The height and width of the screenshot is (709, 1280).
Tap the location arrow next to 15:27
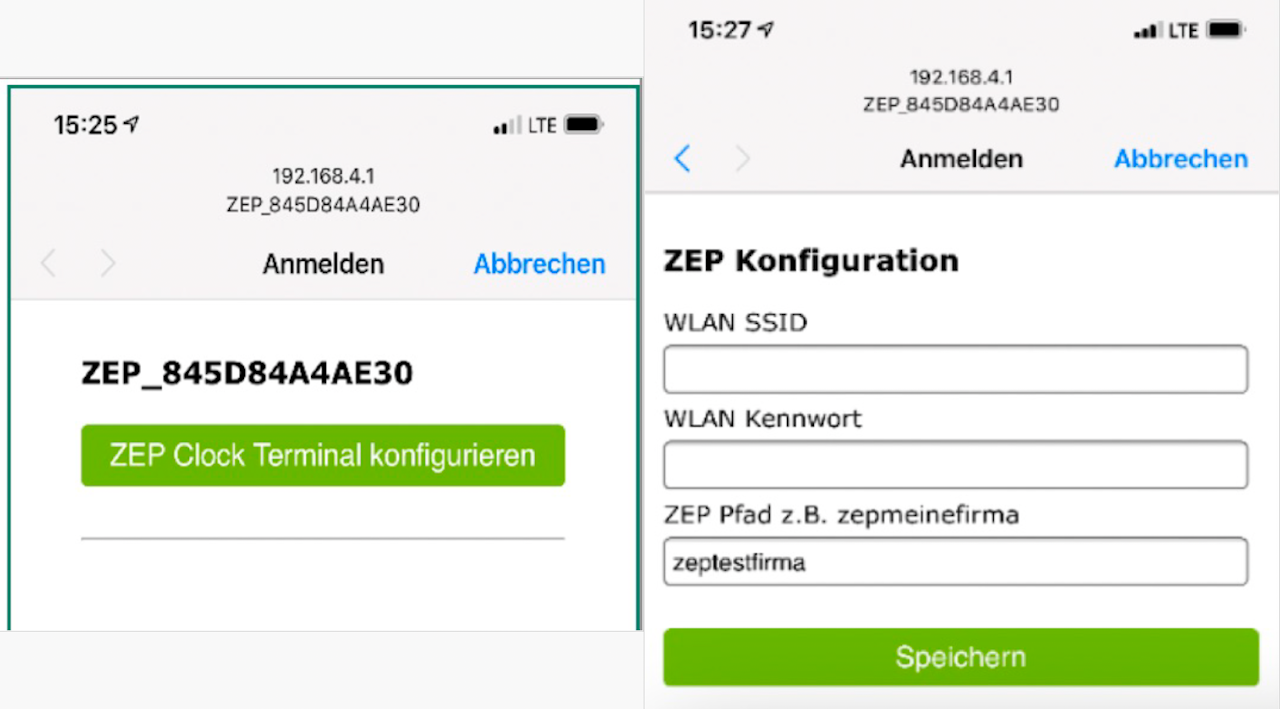(x=766, y=31)
